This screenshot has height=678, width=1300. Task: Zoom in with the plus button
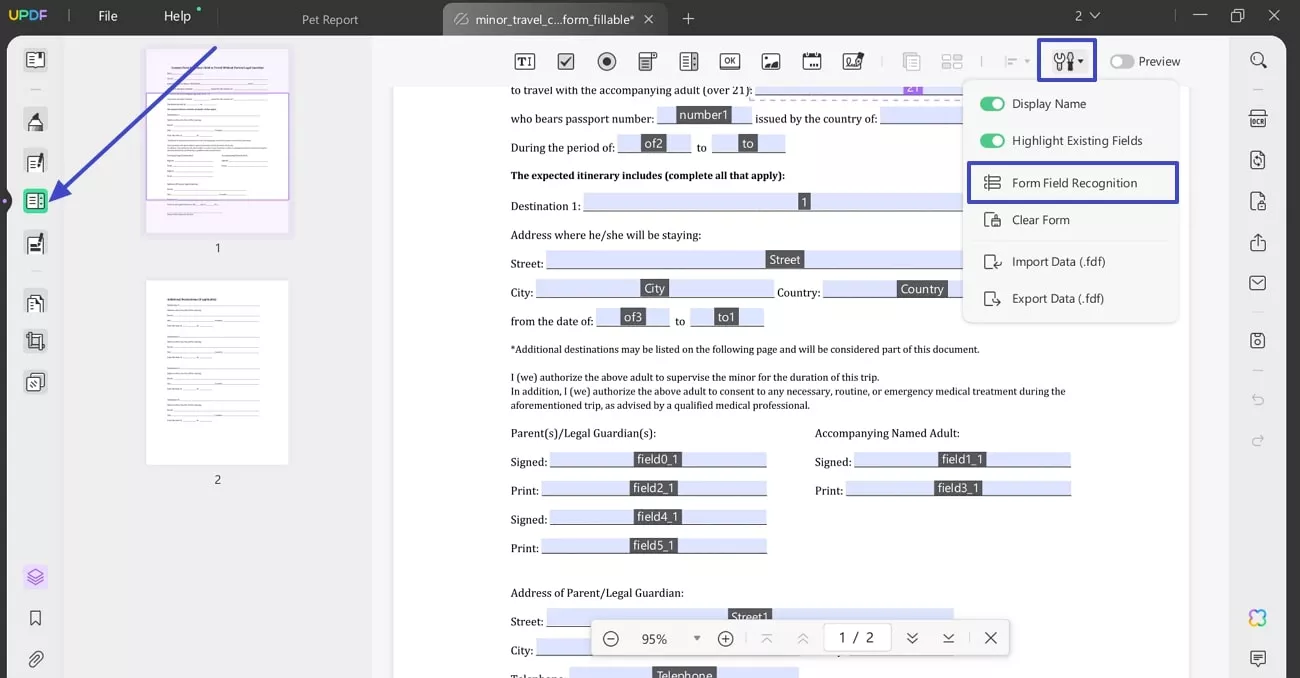726,638
